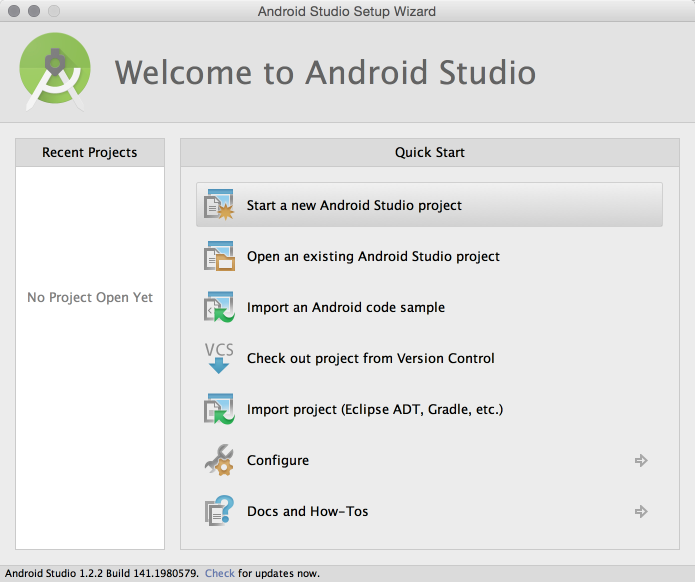Click the Quick Start header

coord(429,152)
